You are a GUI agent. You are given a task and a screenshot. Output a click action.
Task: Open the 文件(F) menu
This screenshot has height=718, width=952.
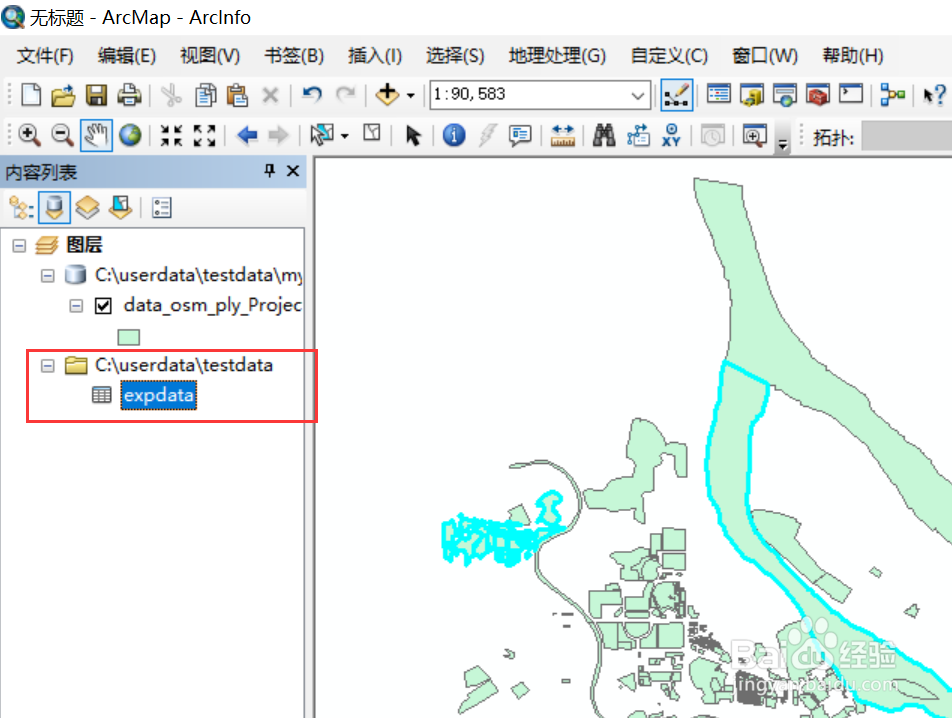tap(44, 56)
